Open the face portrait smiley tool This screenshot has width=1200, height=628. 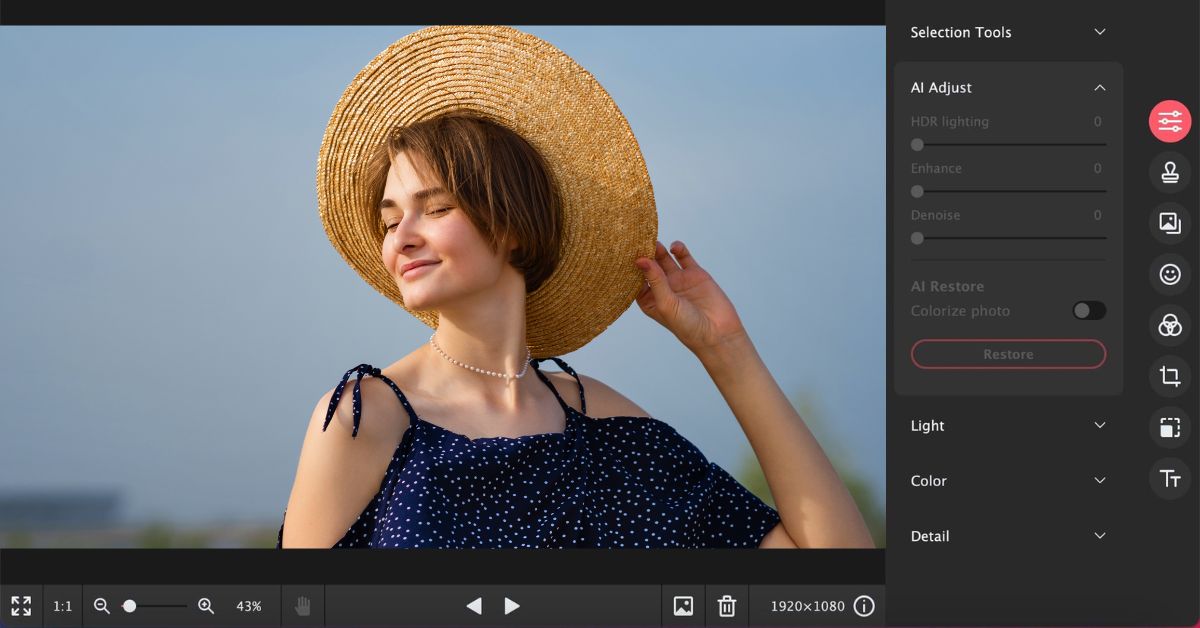pyautogui.click(x=1169, y=274)
